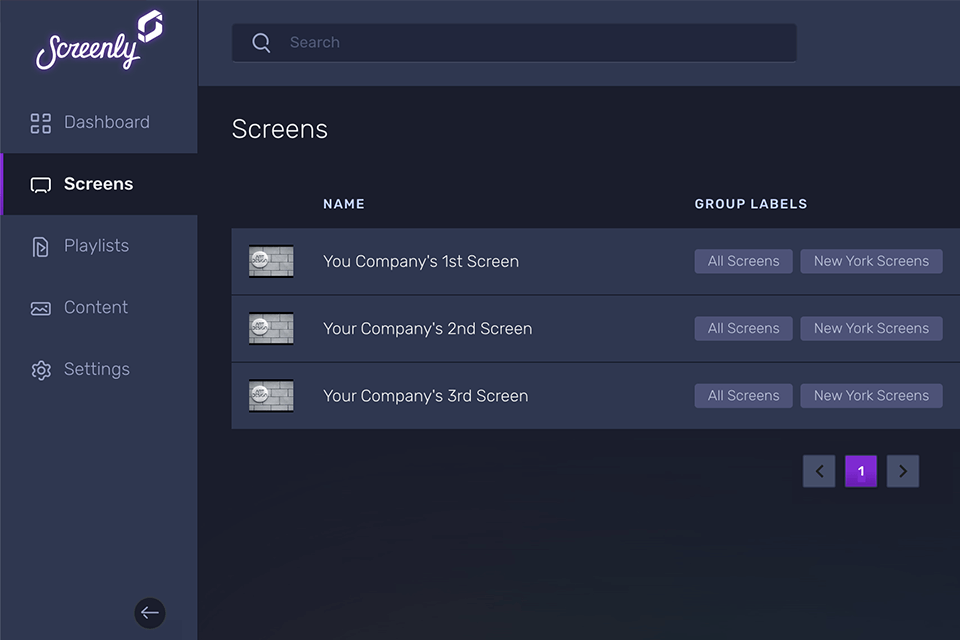Click the Settings gear icon
The width and height of the screenshot is (960, 640).
pyautogui.click(x=41, y=370)
